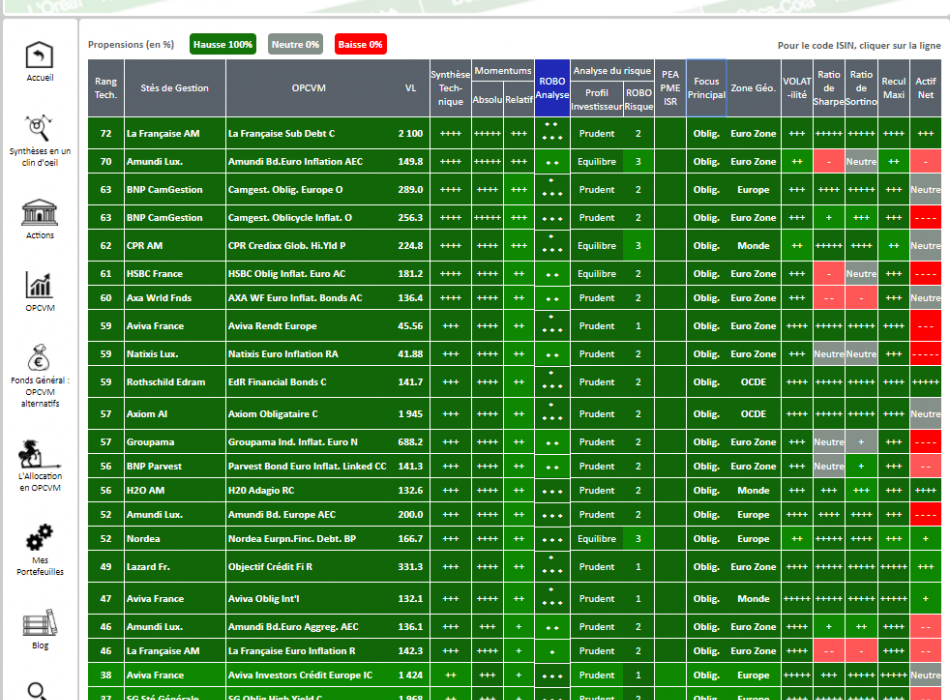
Task: Open the Actions bank building icon
Action: coord(39,213)
